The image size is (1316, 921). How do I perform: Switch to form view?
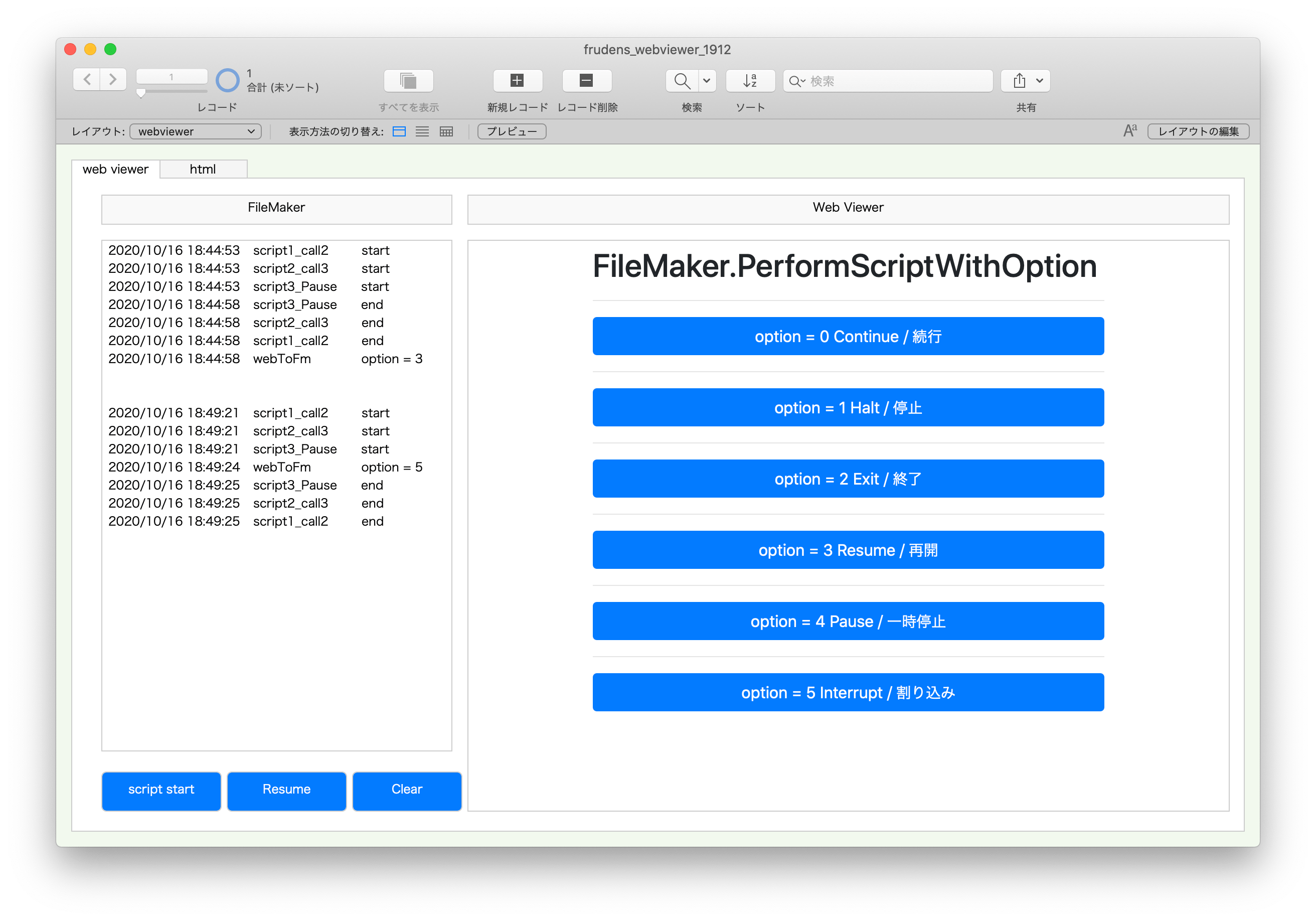pyautogui.click(x=399, y=132)
